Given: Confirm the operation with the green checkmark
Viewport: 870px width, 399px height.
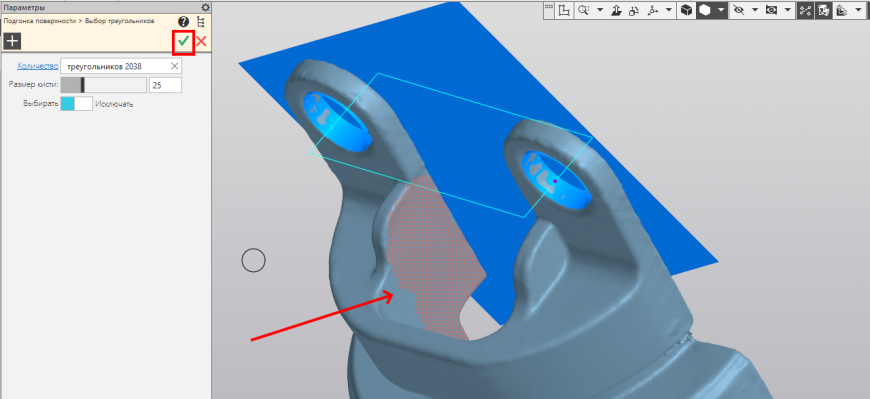Looking at the screenshot, I should (x=184, y=41).
